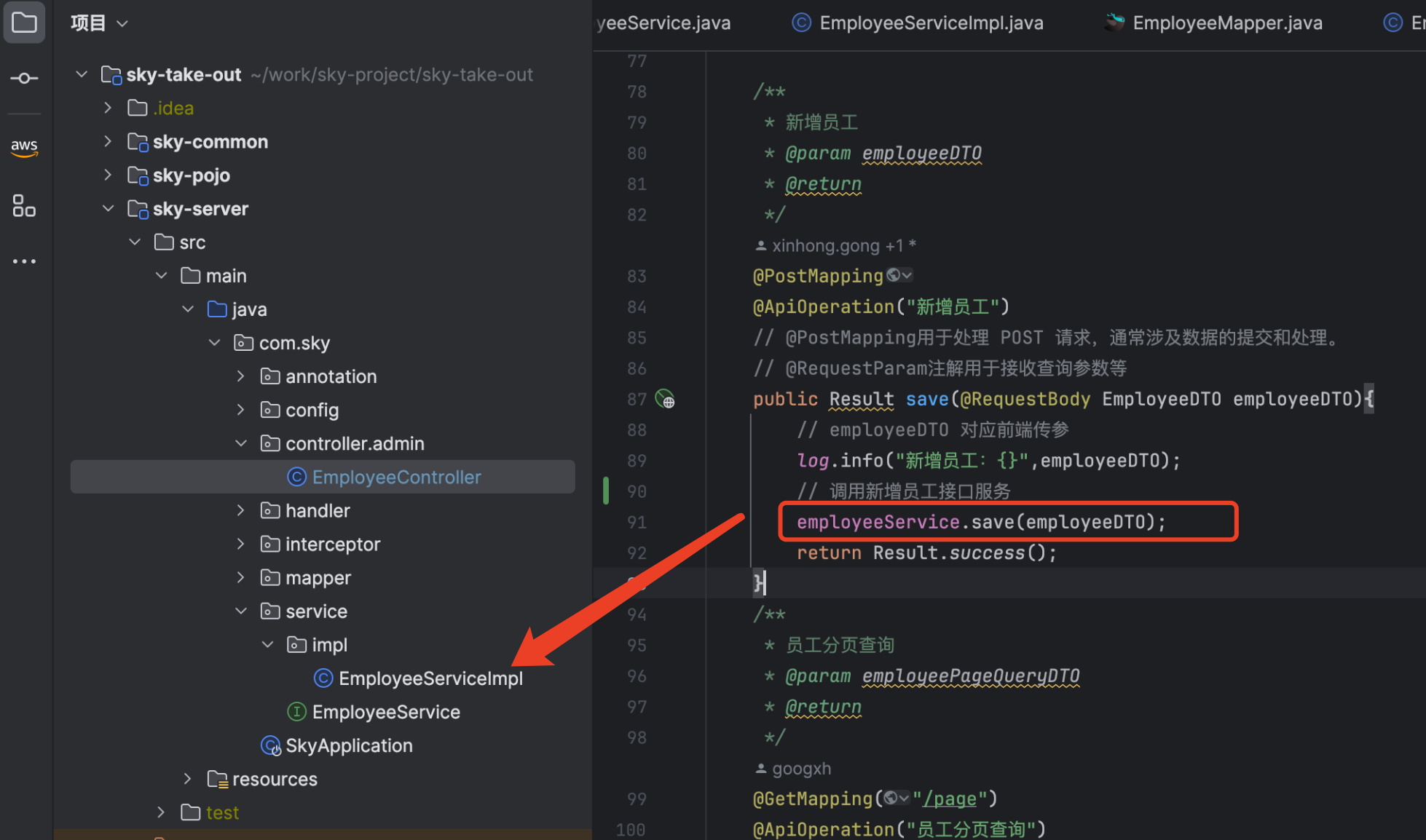The height and width of the screenshot is (840, 1426).
Task: Collapse the com.sky package
Action: (215, 342)
